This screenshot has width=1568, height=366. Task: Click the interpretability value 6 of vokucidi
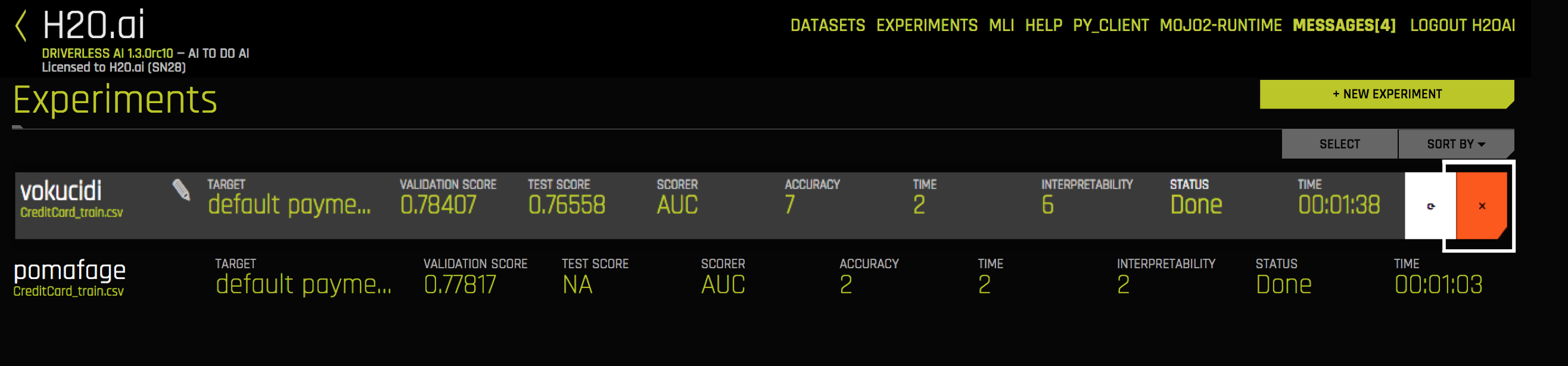pos(1047,205)
